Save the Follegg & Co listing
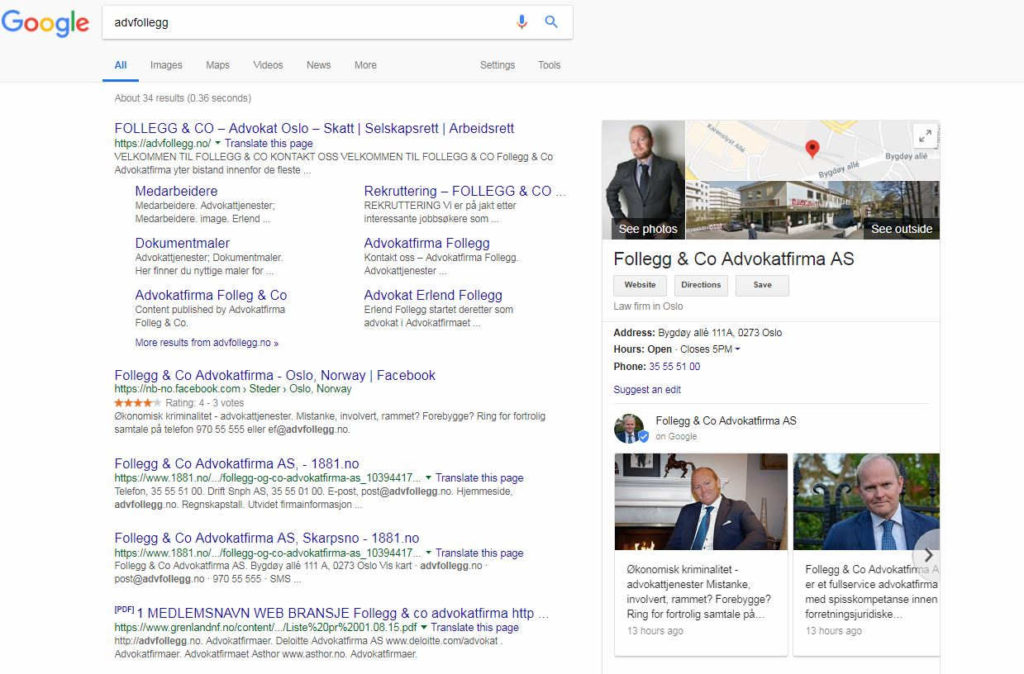Image resolution: width=1024 pixels, height=674 pixels. [x=761, y=284]
